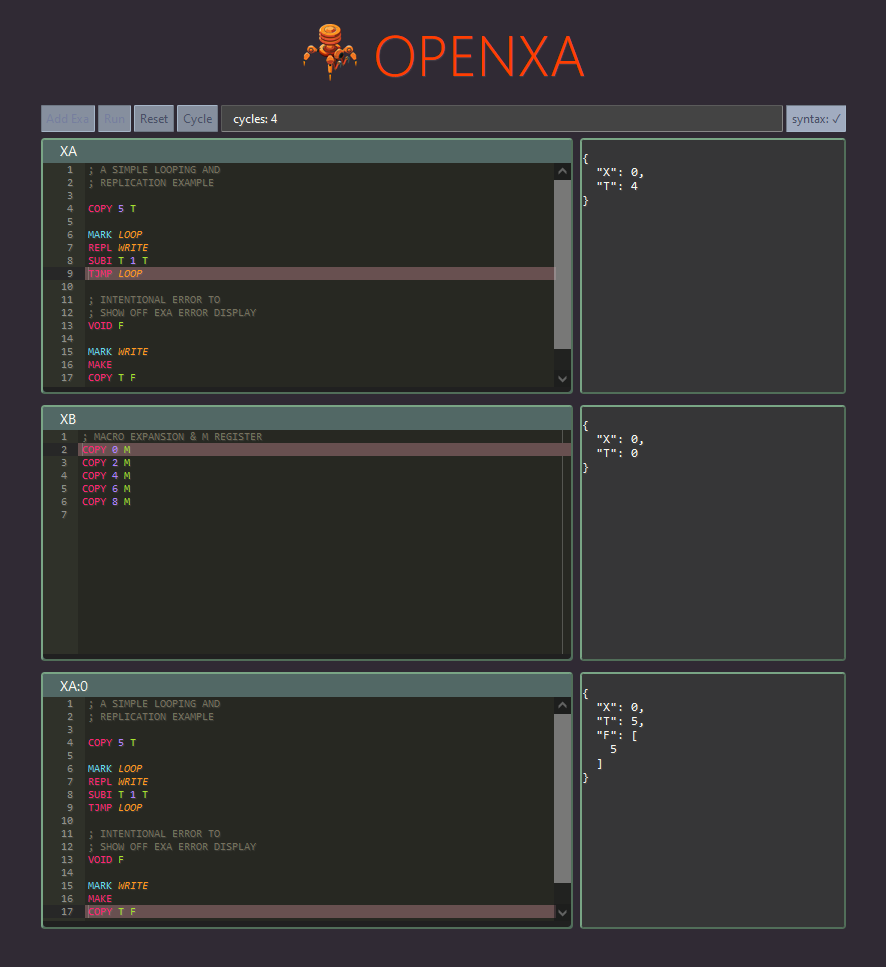The height and width of the screenshot is (967, 886).
Task: Click the XA editor vertical scrollbar thumb
Action: [562, 265]
